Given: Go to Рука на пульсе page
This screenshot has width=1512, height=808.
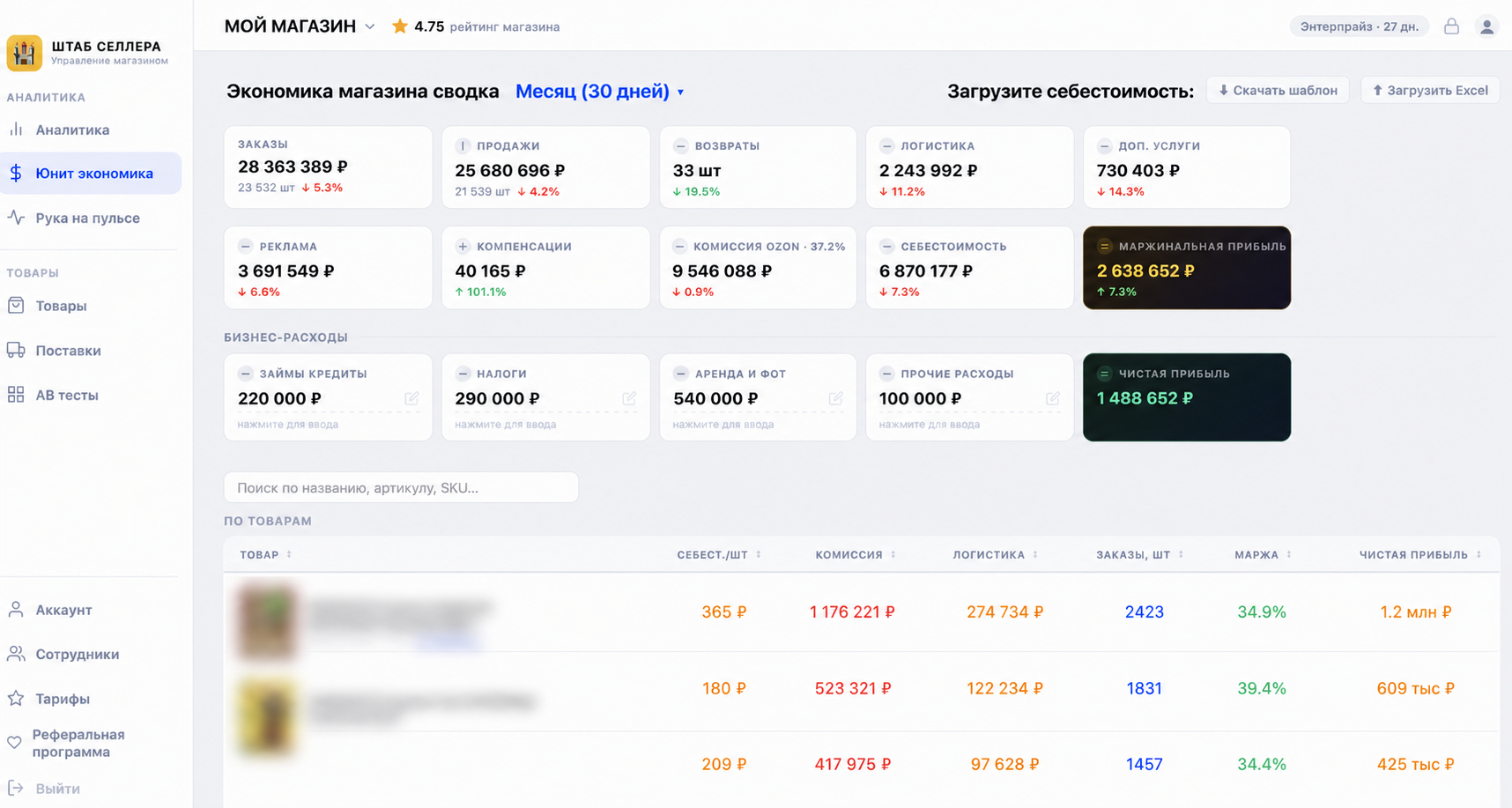Looking at the screenshot, I should coord(91,218).
